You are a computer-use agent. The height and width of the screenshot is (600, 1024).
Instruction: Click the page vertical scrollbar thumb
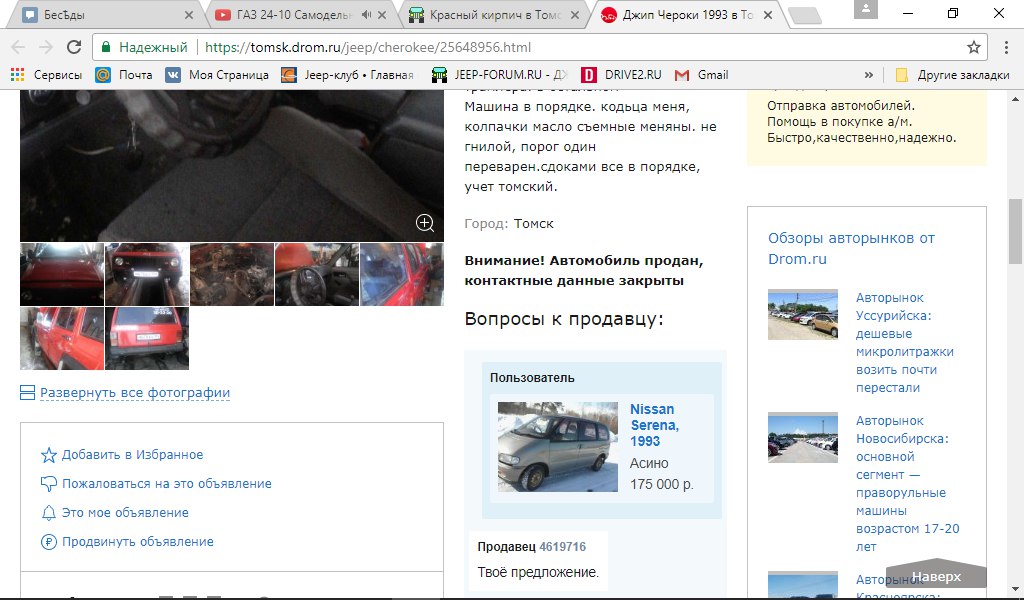(1015, 230)
